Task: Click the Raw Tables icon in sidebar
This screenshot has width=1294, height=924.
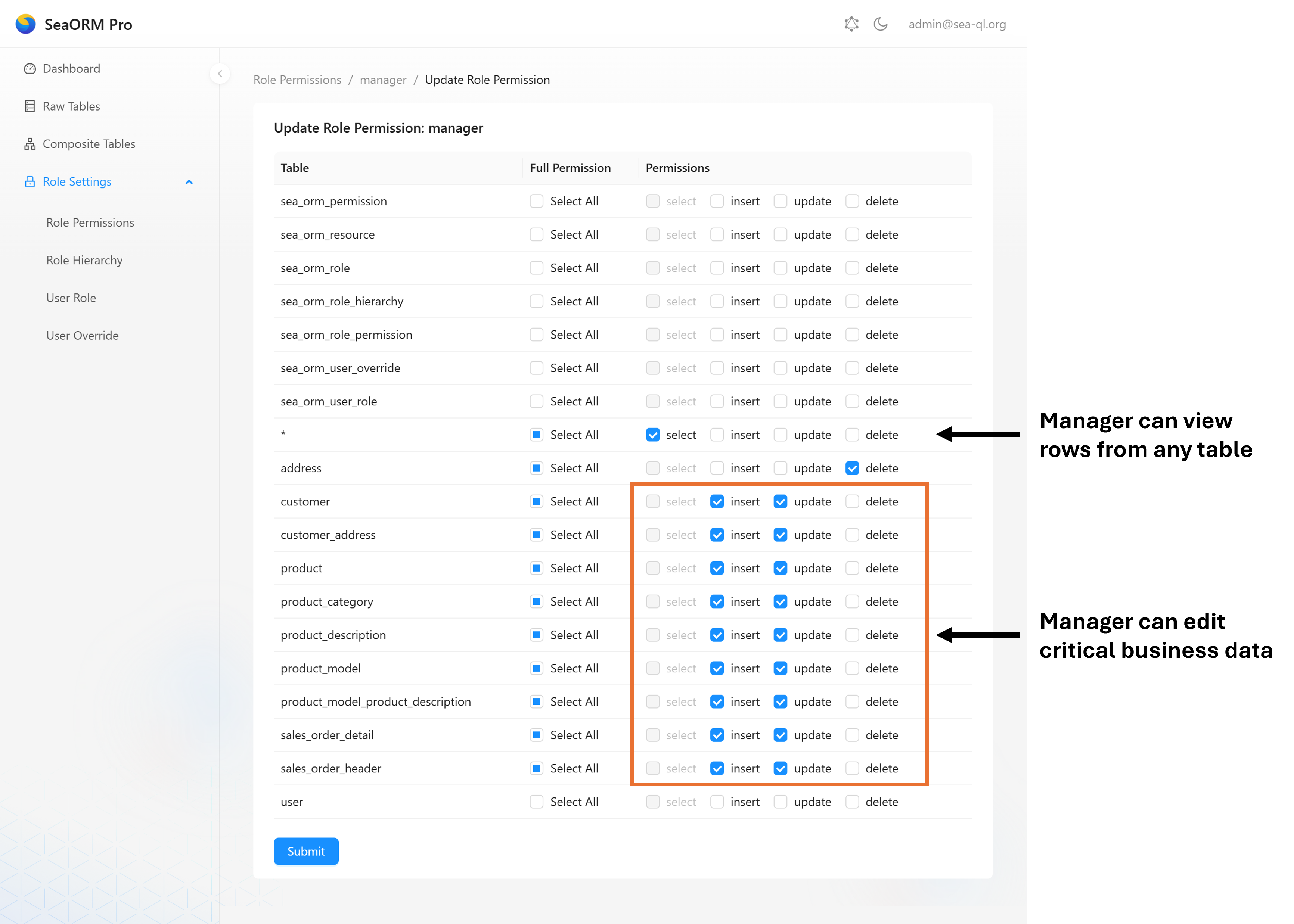Action: [x=30, y=106]
